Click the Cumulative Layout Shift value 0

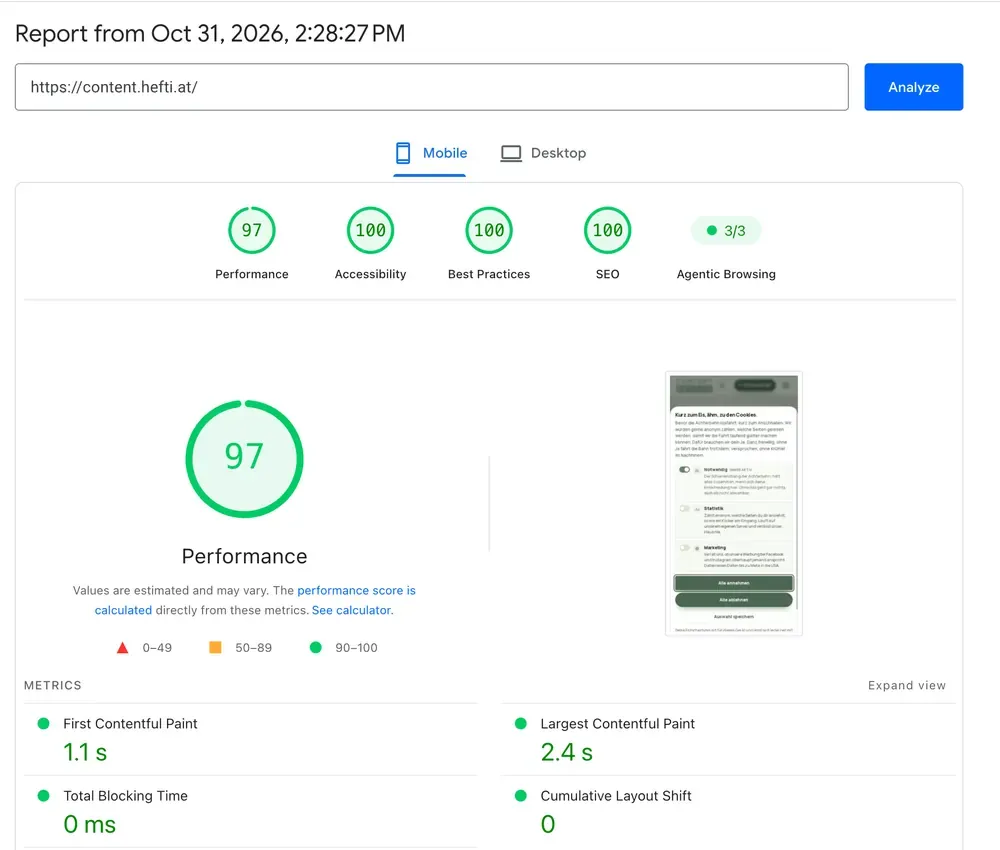548,824
